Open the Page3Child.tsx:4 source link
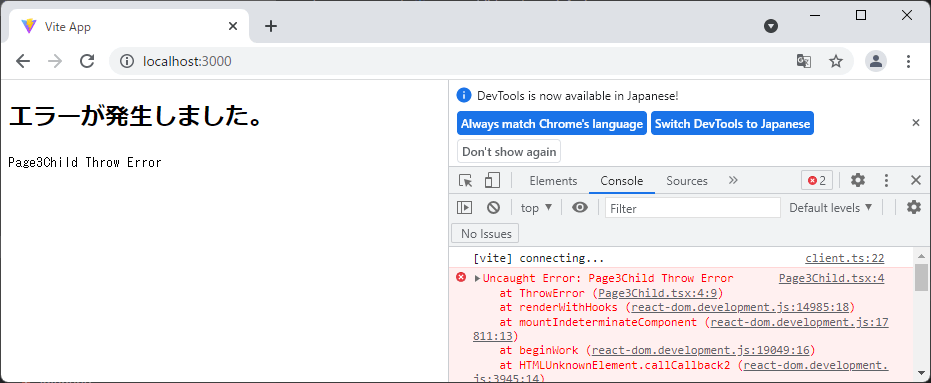The height and width of the screenshot is (383, 931). [x=831, y=278]
